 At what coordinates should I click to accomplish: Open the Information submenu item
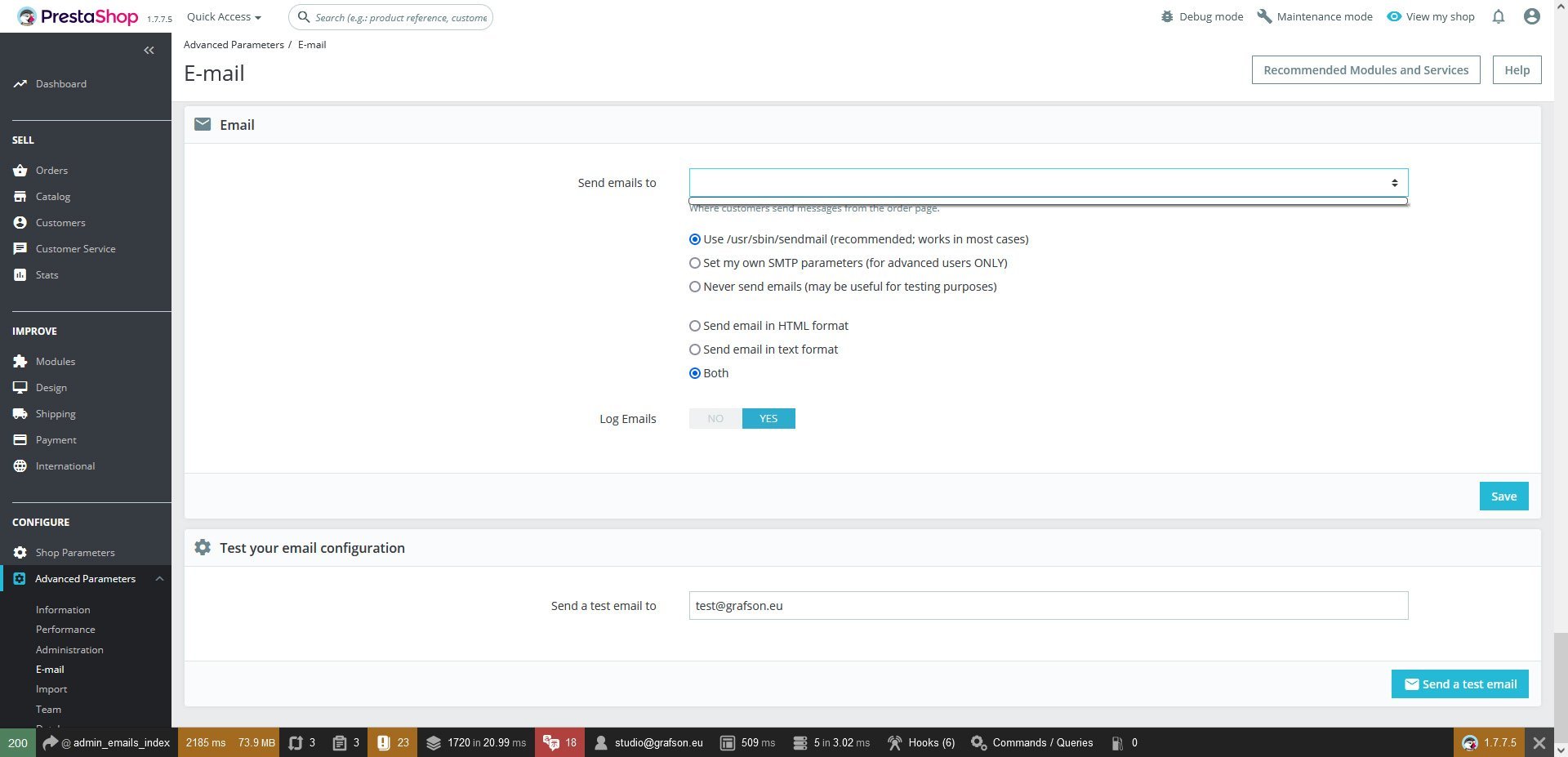point(63,610)
